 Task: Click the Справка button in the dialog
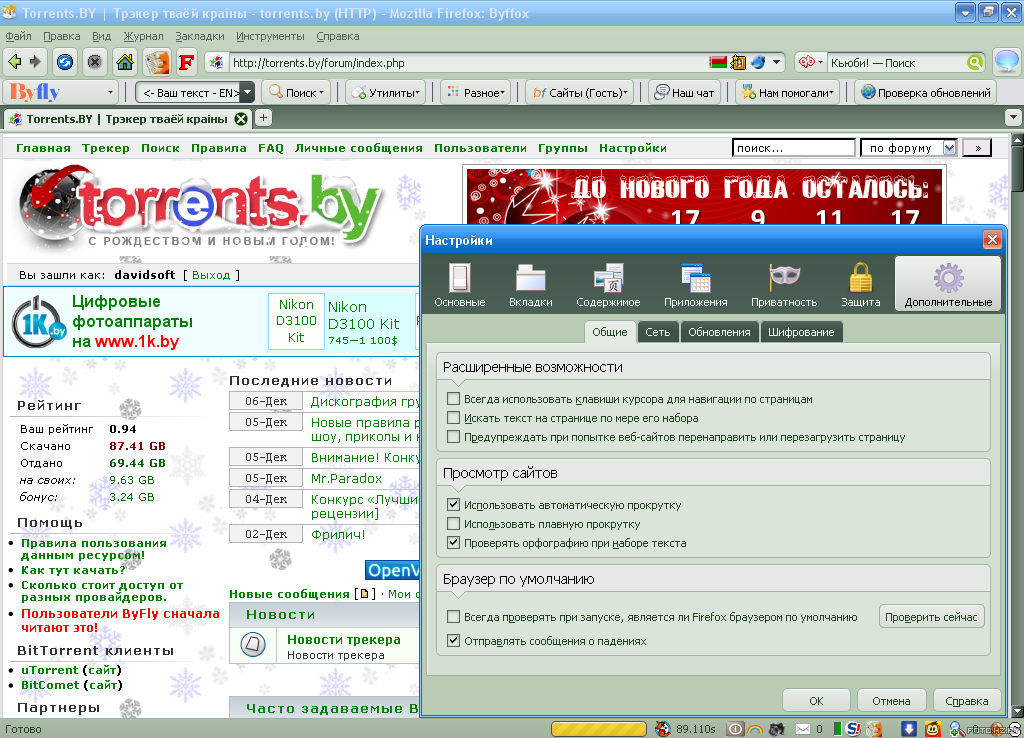(x=967, y=701)
